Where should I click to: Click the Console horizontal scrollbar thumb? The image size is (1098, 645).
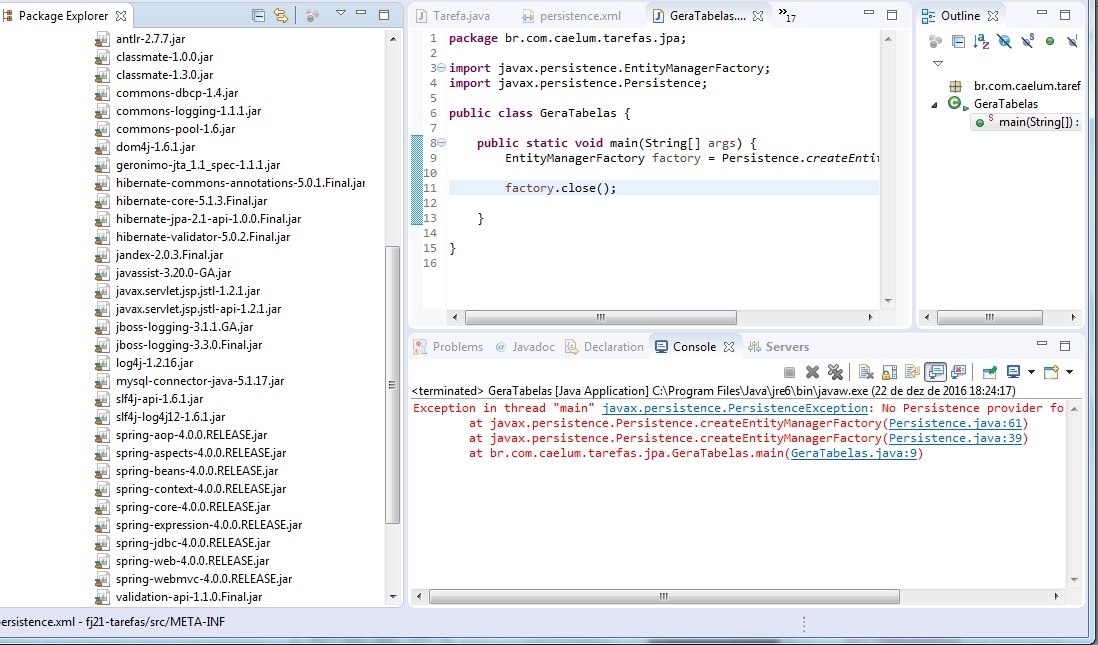664,597
